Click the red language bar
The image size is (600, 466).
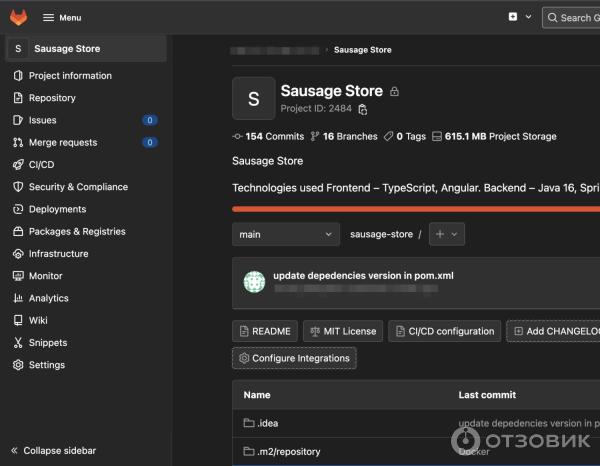pyautogui.click(x=416, y=209)
